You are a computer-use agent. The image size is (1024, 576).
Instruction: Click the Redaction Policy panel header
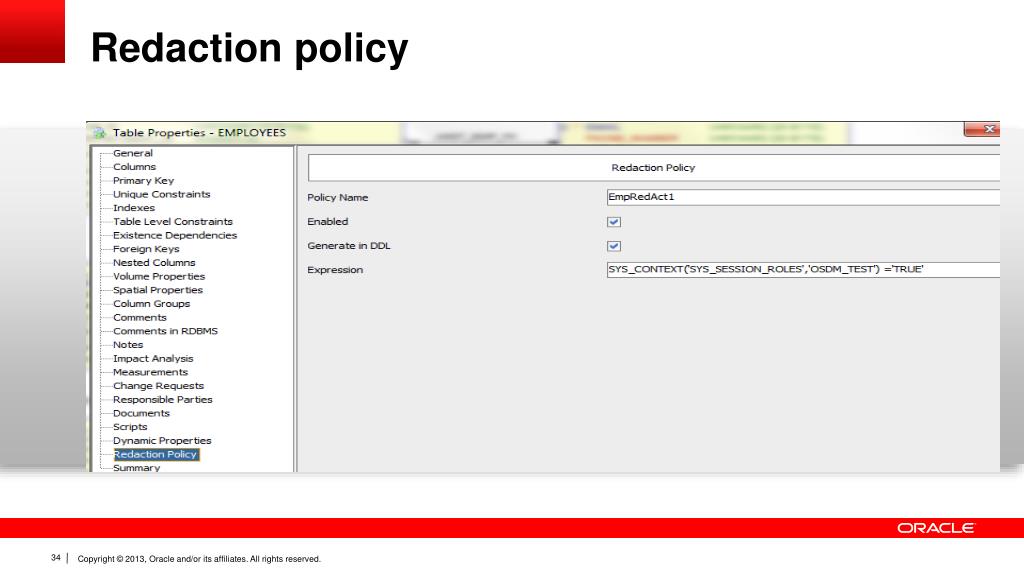(654, 168)
